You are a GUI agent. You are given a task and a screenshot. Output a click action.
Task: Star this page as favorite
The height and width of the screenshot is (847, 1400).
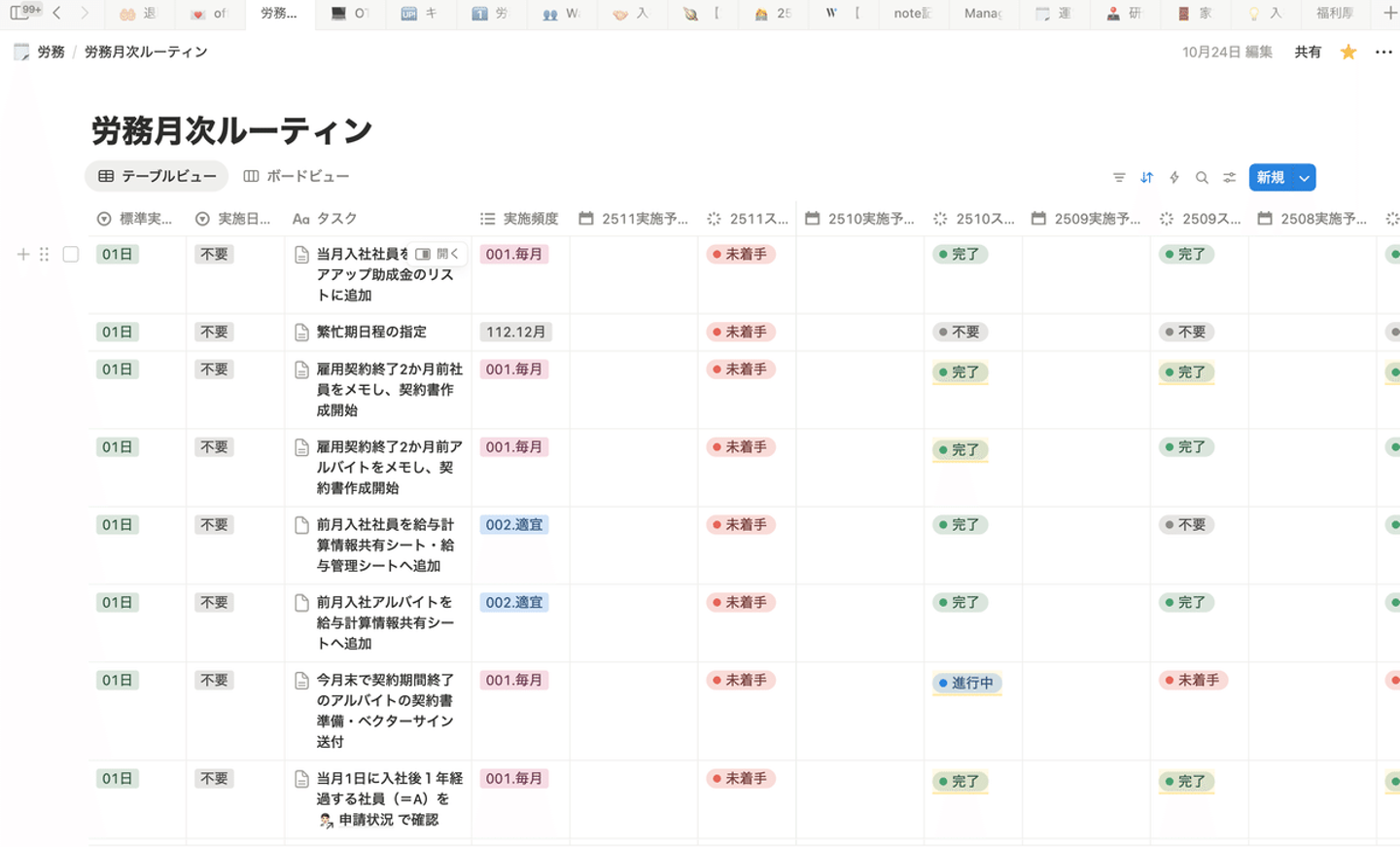tap(1348, 53)
